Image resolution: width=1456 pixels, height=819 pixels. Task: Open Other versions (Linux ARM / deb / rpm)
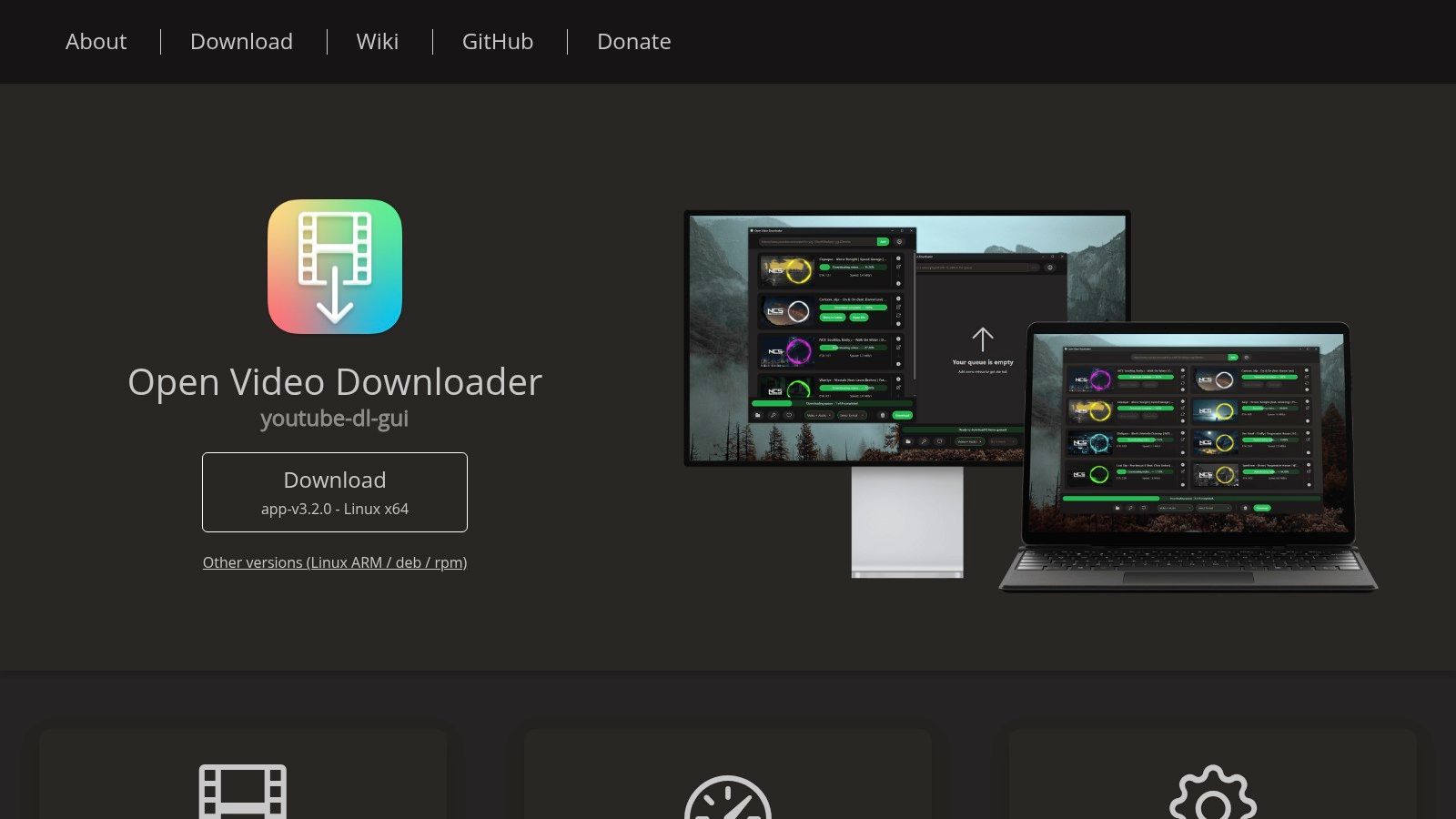(335, 562)
